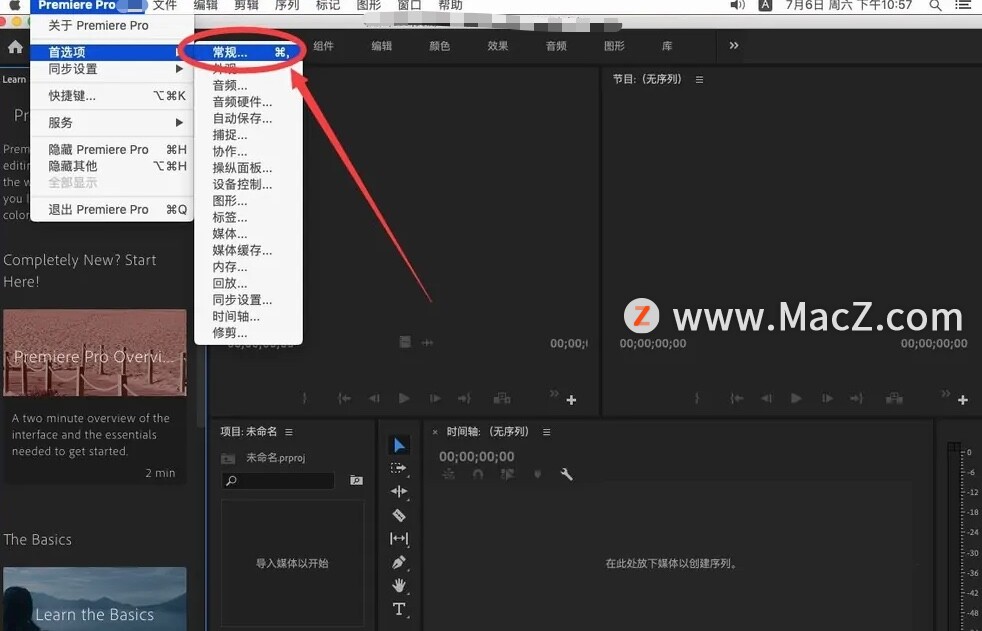Mark In brace icon in Program monitor
The width and height of the screenshot is (982, 631).
pyautogui.click(x=697, y=398)
